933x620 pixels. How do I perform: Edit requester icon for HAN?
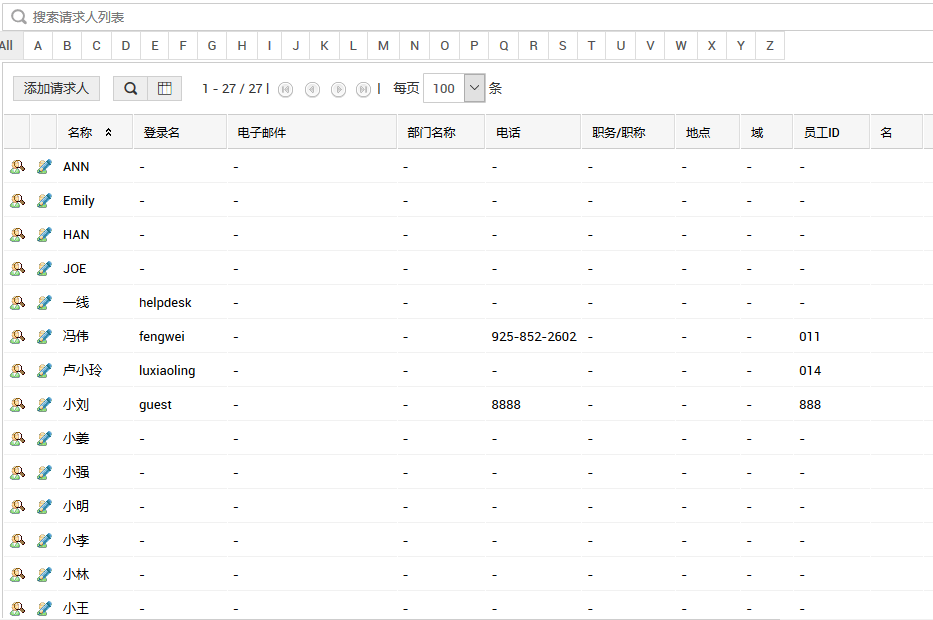point(44,234)
